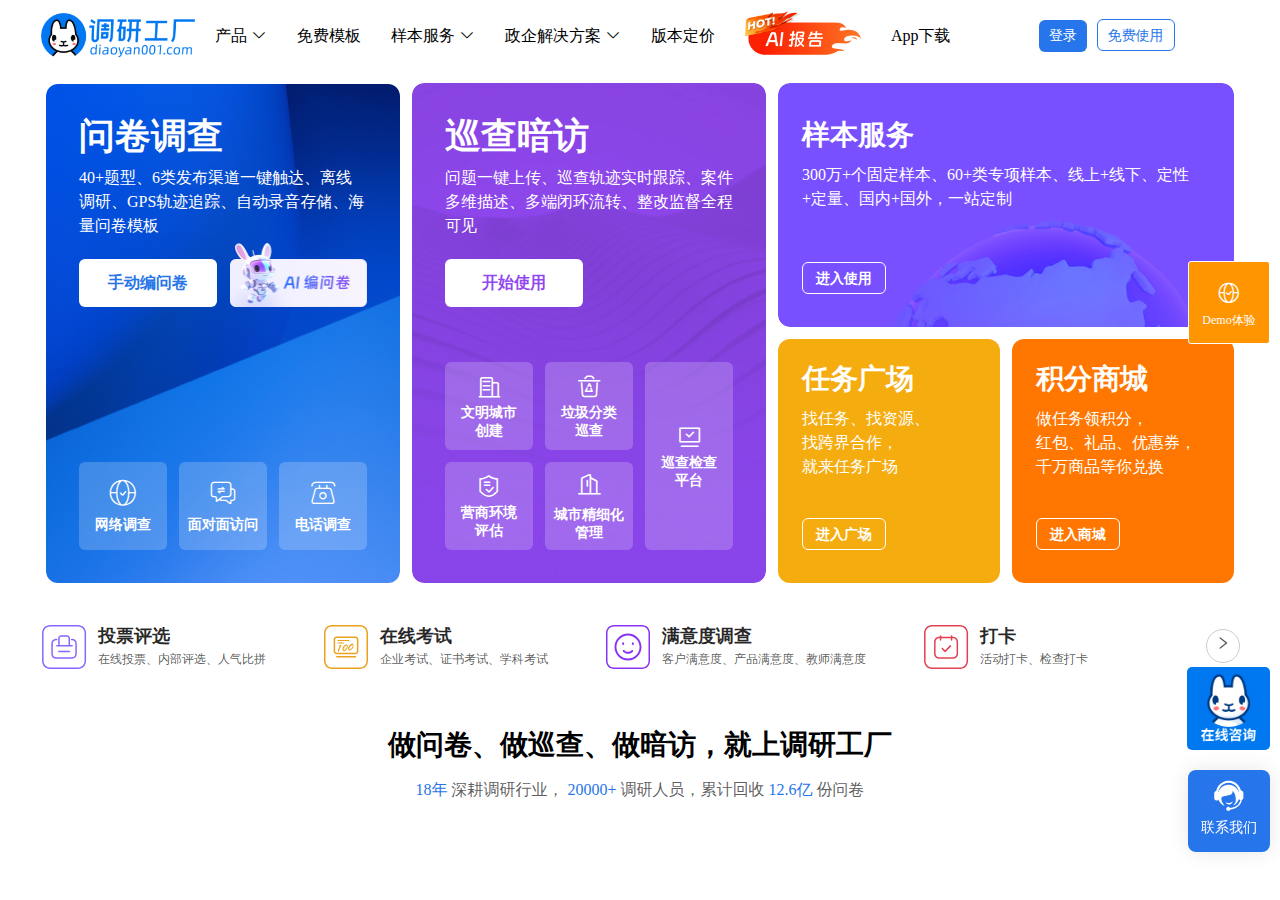Click 进入使用 in 样本服务 card
This screenshot has height=900, width=1280.
point(844,278)
